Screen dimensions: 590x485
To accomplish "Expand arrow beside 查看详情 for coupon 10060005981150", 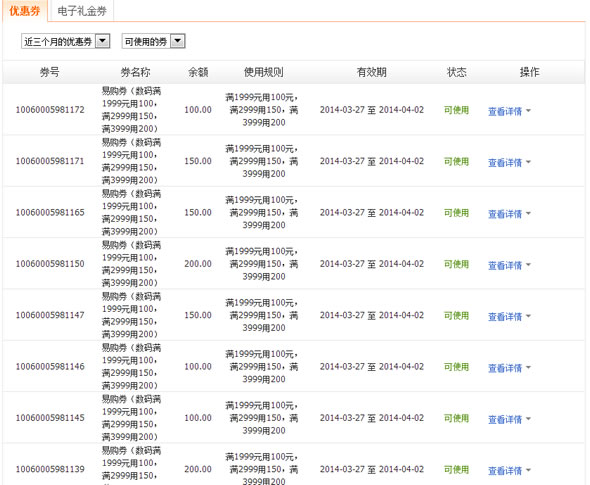I will (x=528, y=265).
